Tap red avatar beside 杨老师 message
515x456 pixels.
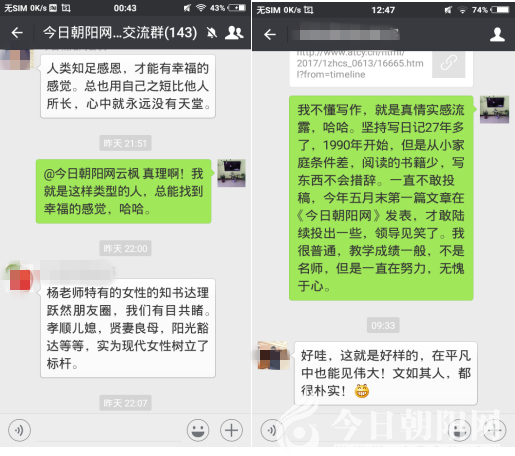[19, 279]
